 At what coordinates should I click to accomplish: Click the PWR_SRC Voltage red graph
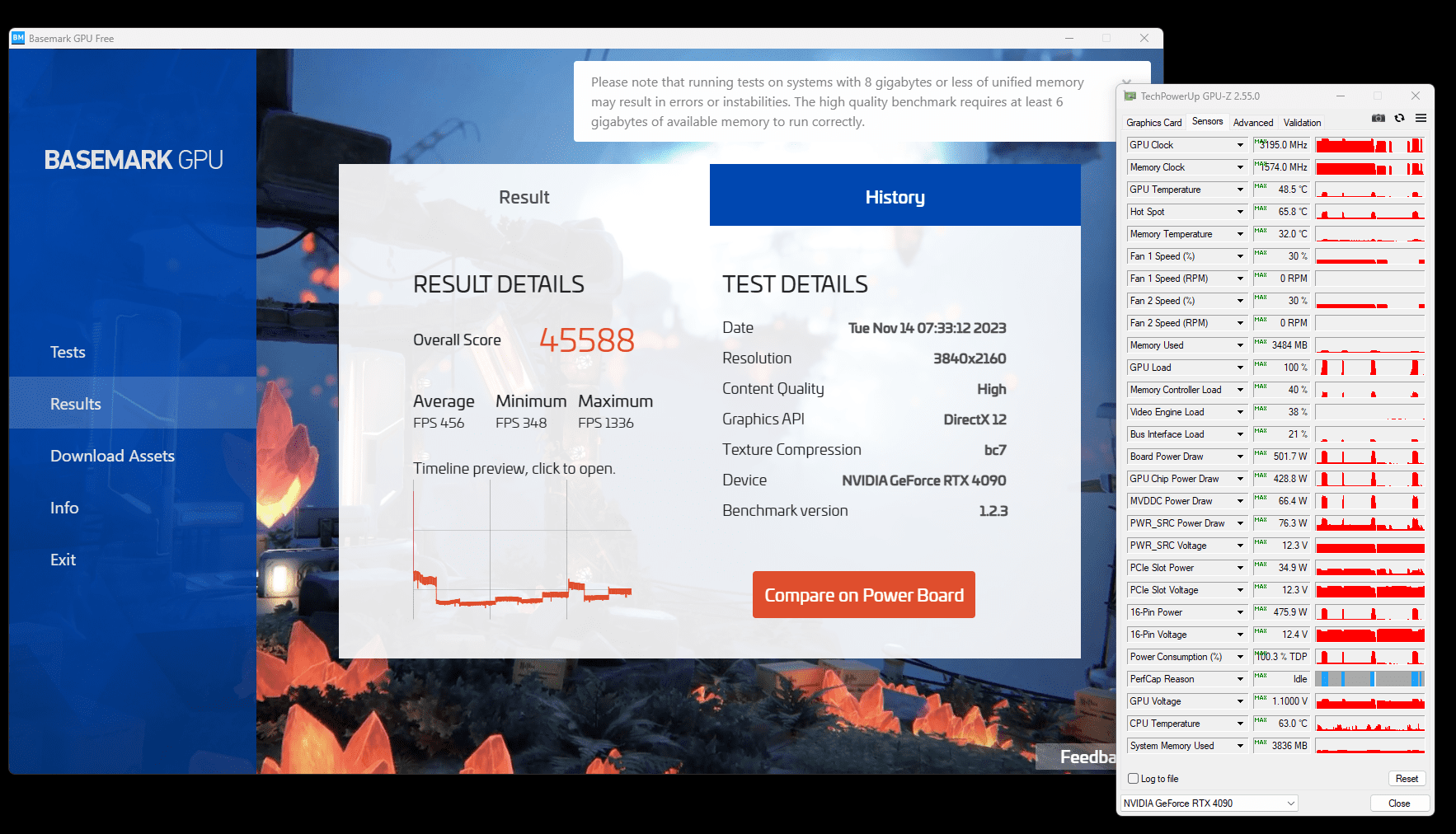[x=1370, y=546]
